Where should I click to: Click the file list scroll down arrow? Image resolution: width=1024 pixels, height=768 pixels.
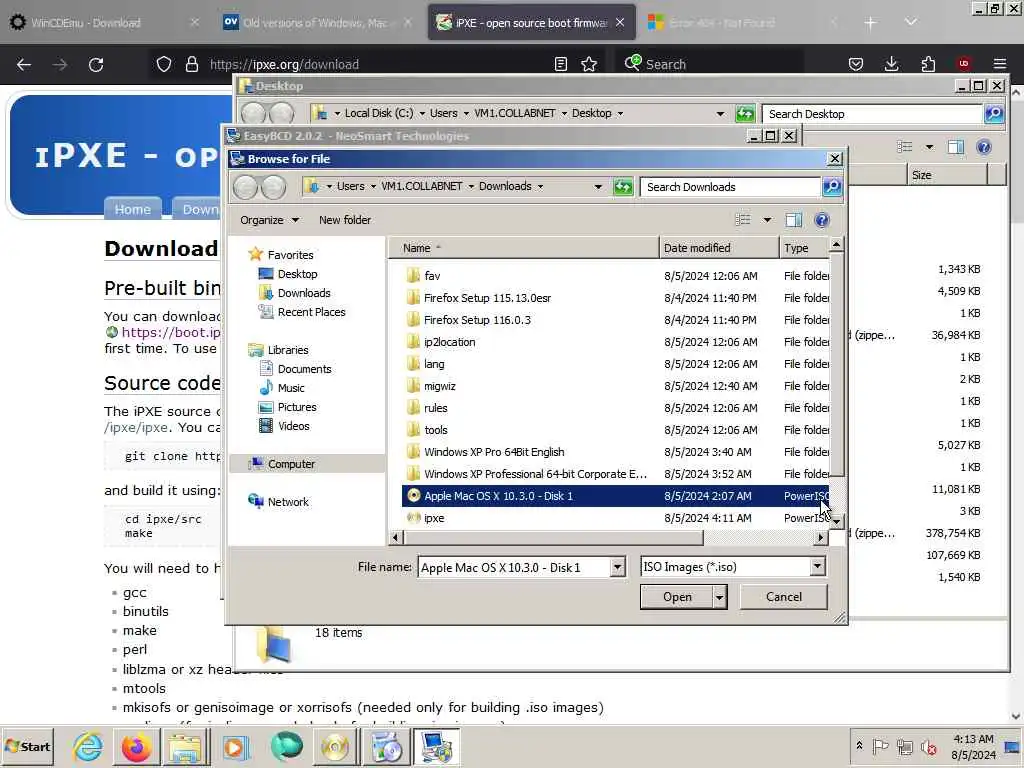(836, 522)
